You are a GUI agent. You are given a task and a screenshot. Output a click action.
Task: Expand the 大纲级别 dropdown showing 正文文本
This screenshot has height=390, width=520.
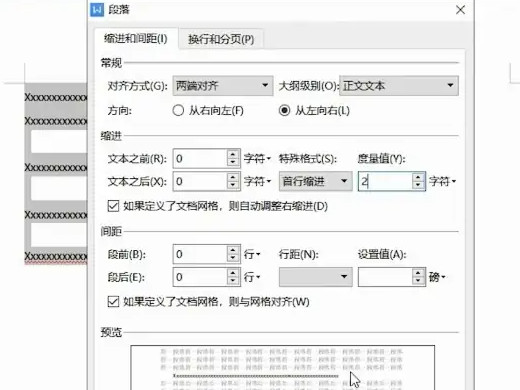399,86
